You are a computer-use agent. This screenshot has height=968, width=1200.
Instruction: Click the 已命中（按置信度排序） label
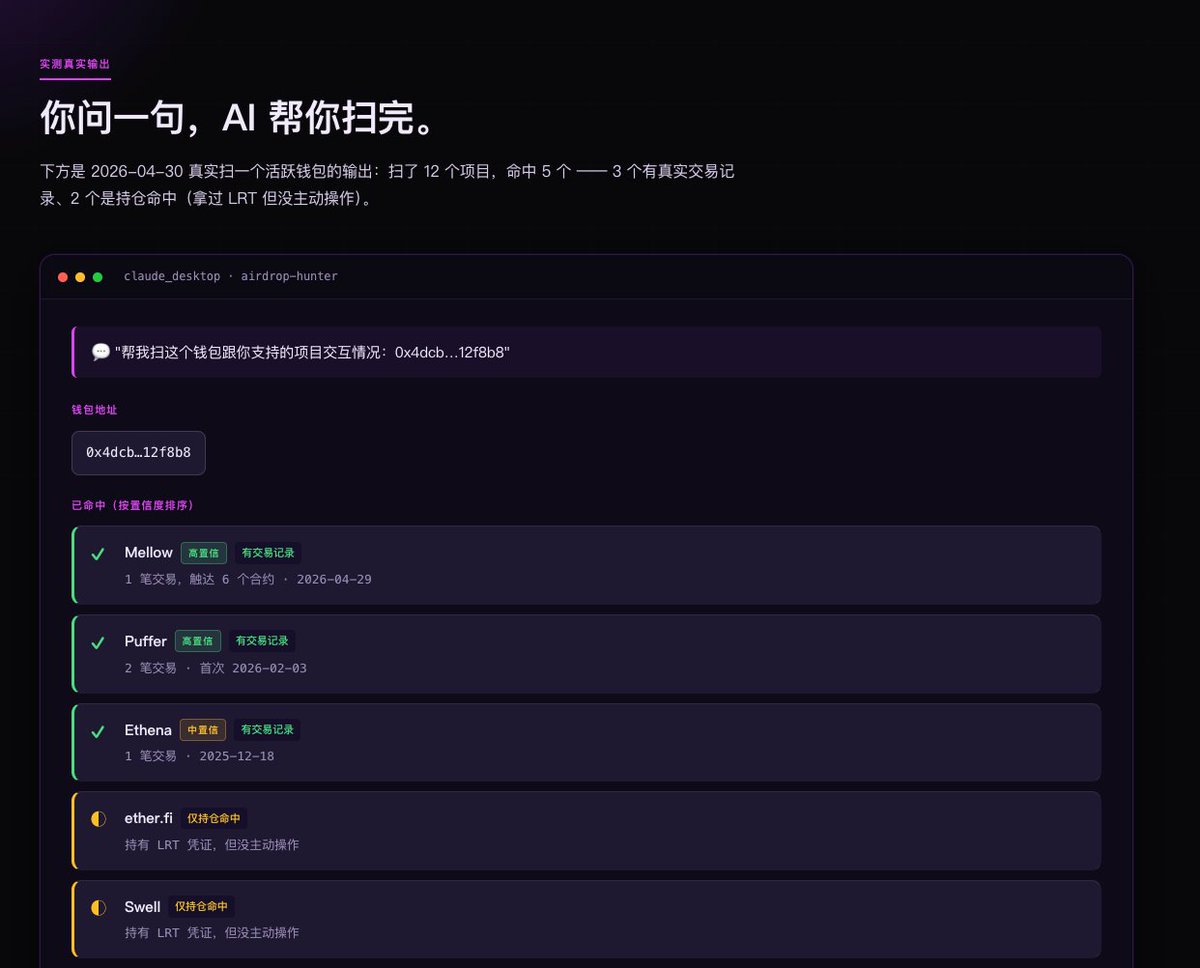click(x=132, y=506)
